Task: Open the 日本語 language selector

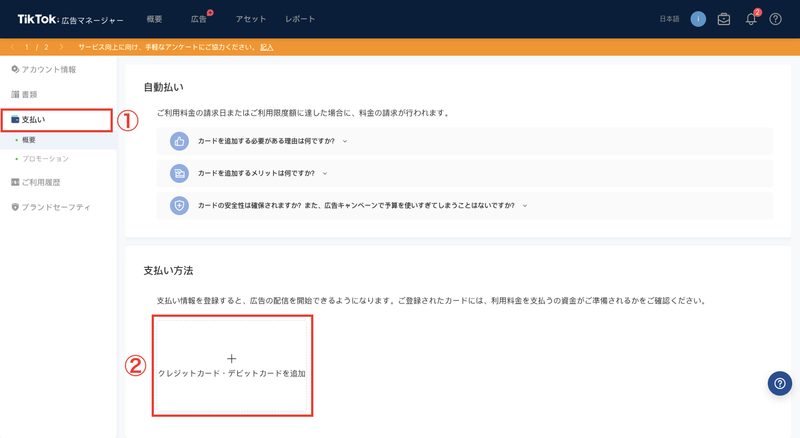Action: click(x=669, y=19)
